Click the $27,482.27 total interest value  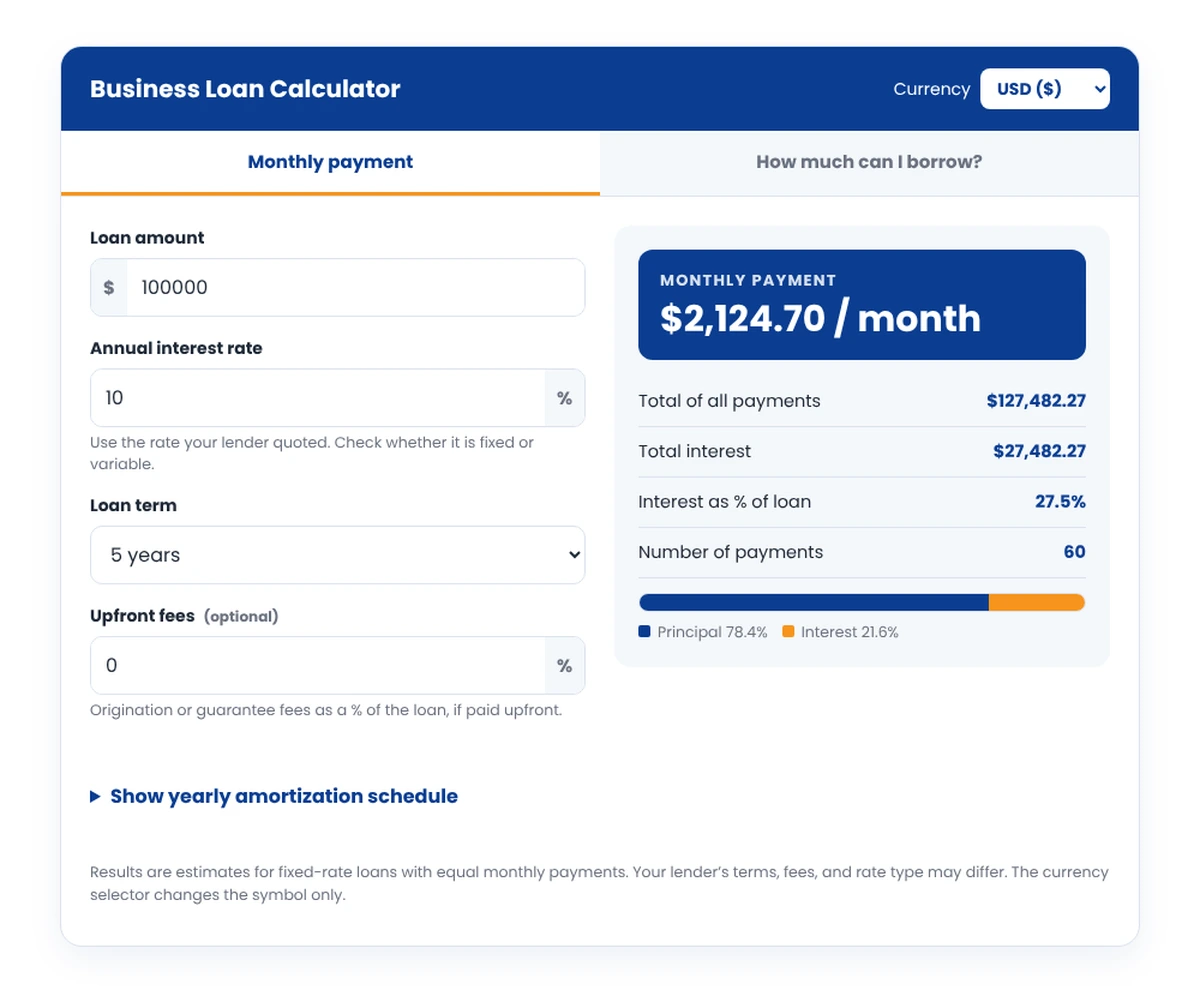click(x=1039, y=451)
